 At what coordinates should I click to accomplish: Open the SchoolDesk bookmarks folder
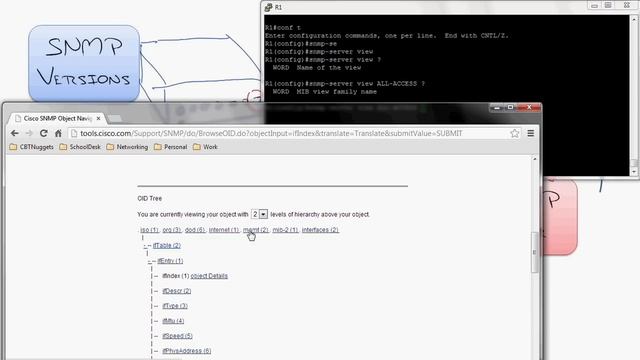coord(80,147)
